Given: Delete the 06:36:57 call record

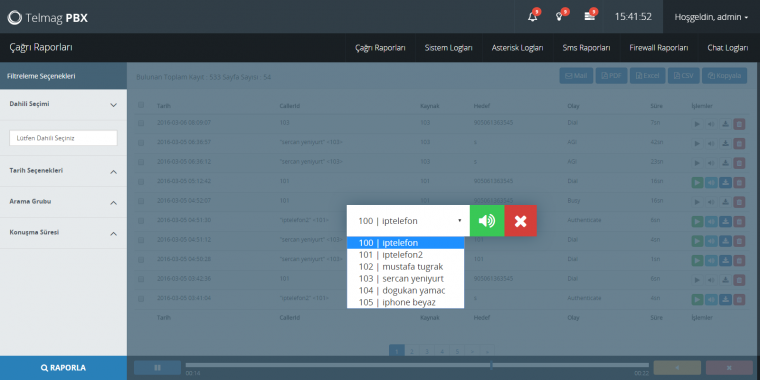Looking at the screenshot, I should click(x=739, y=143).
